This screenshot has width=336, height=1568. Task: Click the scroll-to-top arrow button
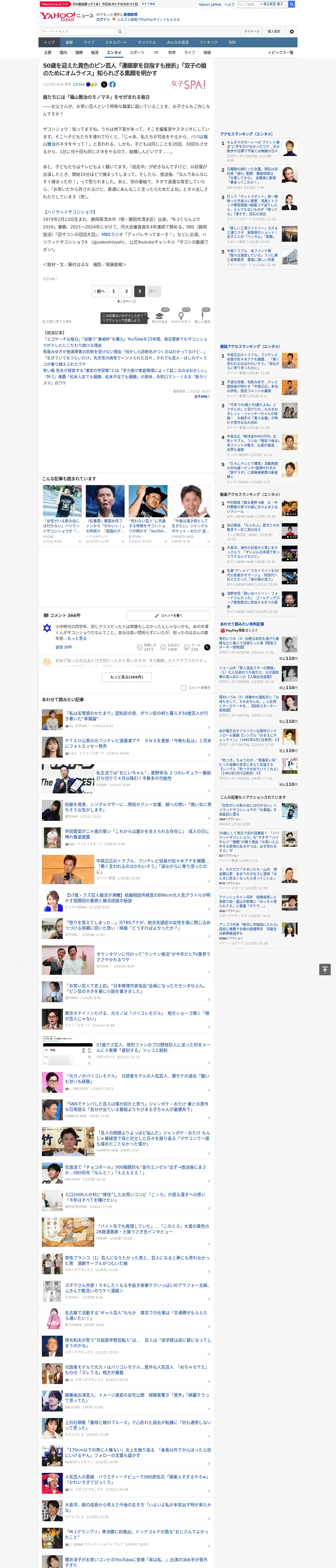point(325,969)
